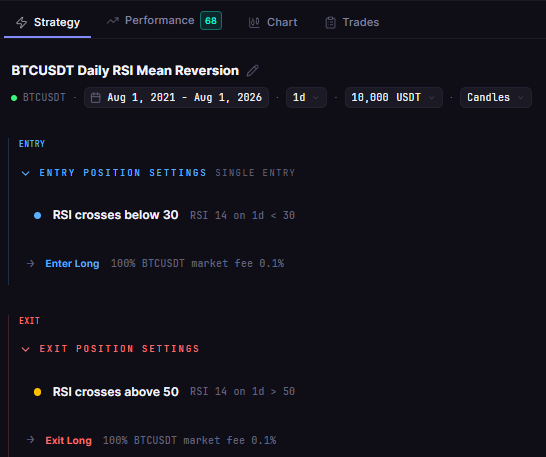
Task: Click the candlestick Chart icon
Action: [254, 23]
